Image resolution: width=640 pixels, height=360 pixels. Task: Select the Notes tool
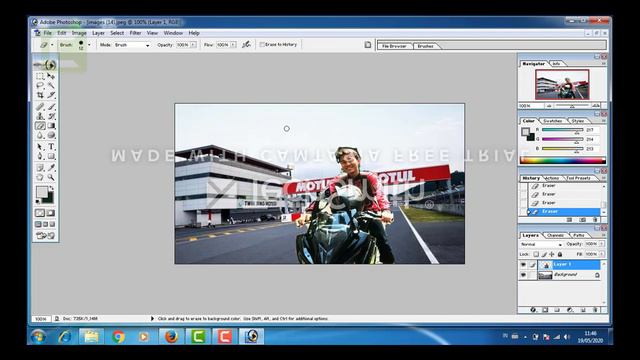click(x=40, y=167)
